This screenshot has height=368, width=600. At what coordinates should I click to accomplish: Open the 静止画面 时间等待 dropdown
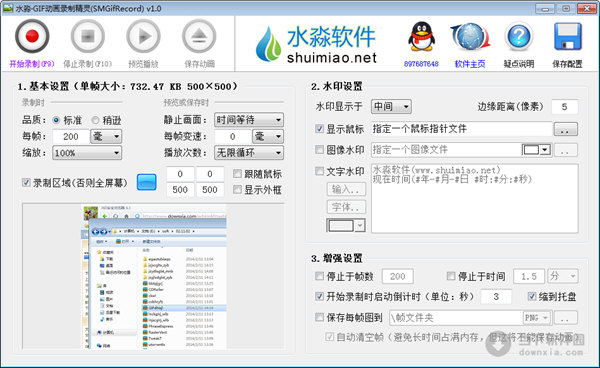(249, 120)
